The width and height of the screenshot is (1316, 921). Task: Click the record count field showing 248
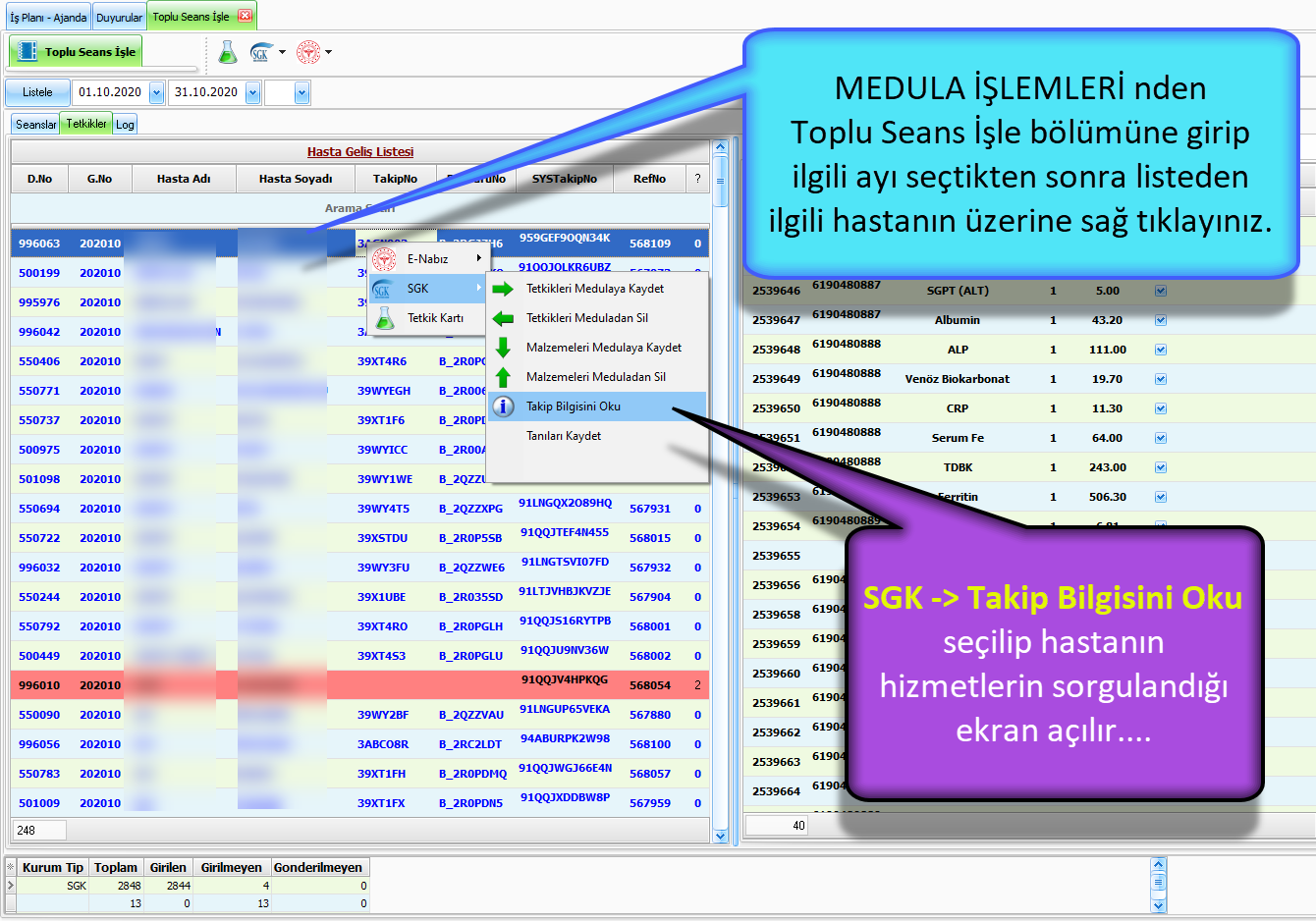click(x=39, y=831)
